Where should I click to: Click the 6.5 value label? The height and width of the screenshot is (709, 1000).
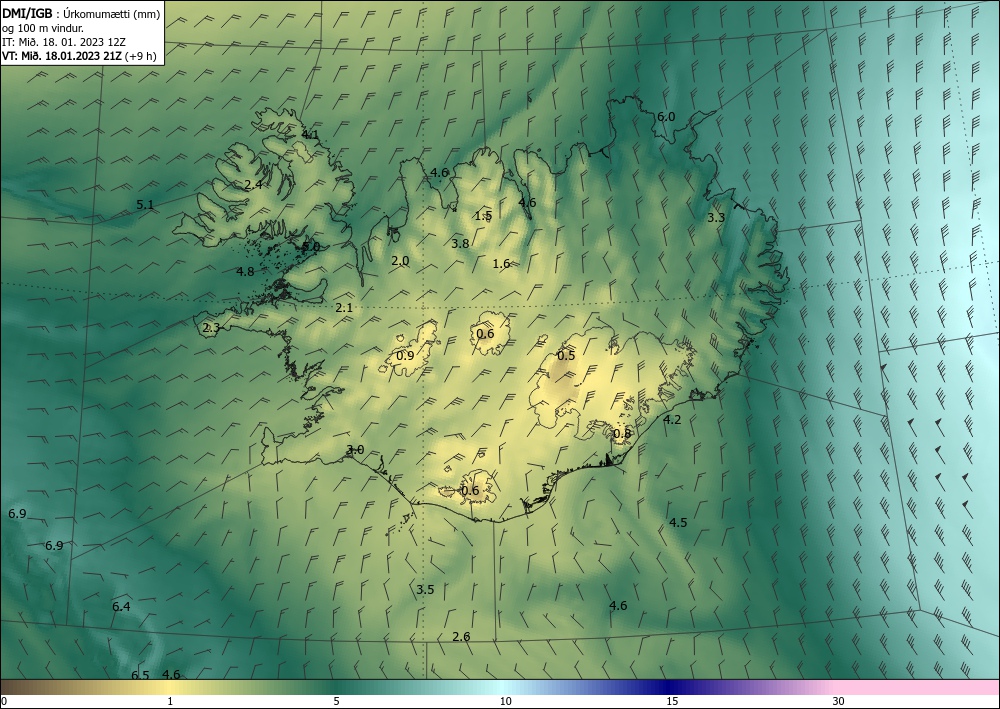[140, 675]
